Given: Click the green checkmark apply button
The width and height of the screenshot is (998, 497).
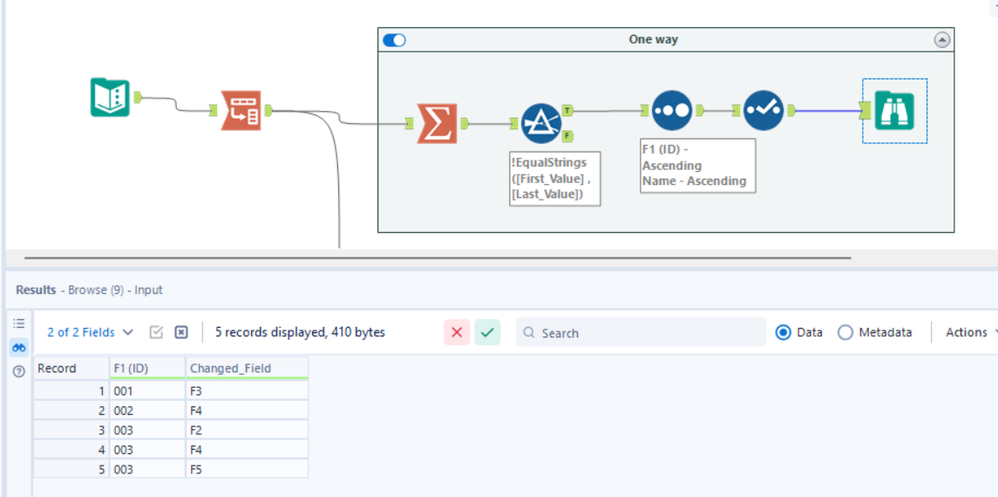Looking at the screenshot, I should click(x=487, y=332).
